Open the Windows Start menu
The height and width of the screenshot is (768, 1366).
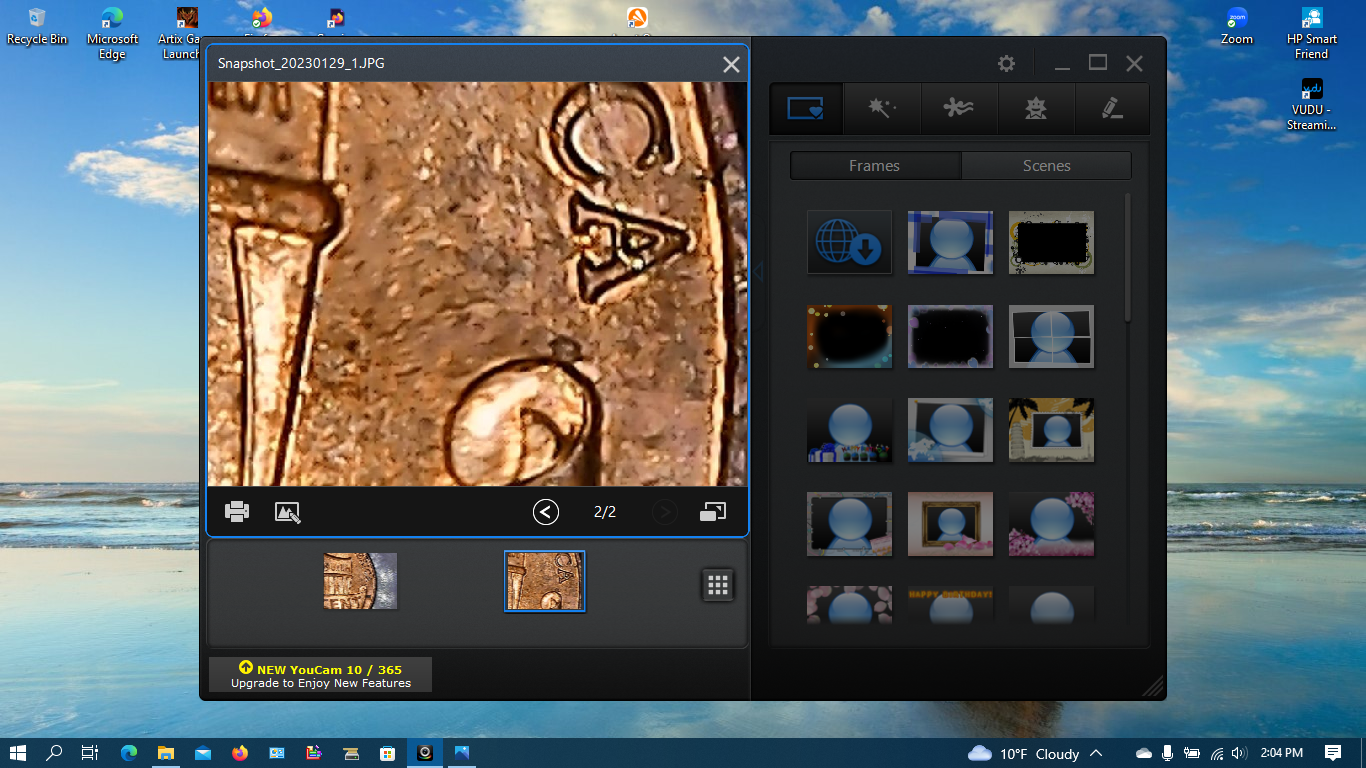(17, 753)
